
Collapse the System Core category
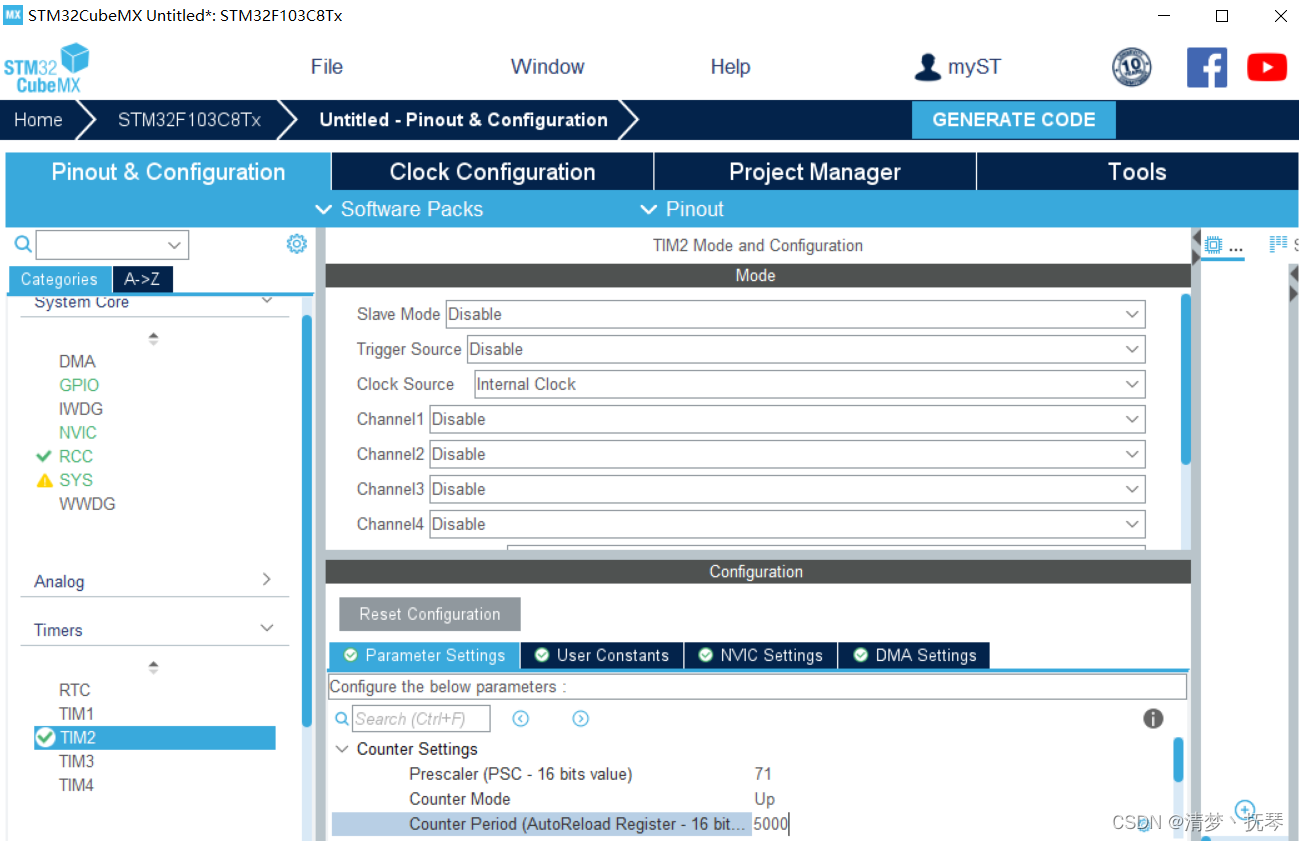tap(267, 301)
